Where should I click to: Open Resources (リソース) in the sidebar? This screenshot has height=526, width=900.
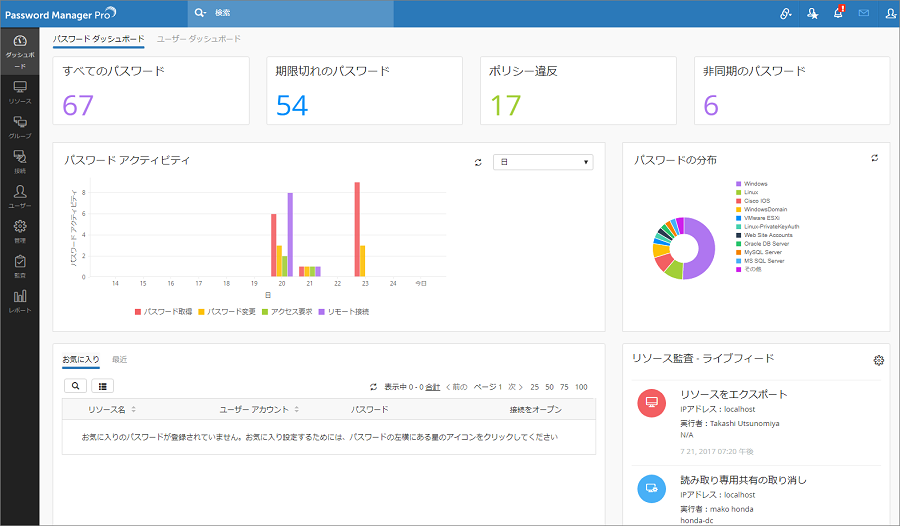(x=20, y=92)
